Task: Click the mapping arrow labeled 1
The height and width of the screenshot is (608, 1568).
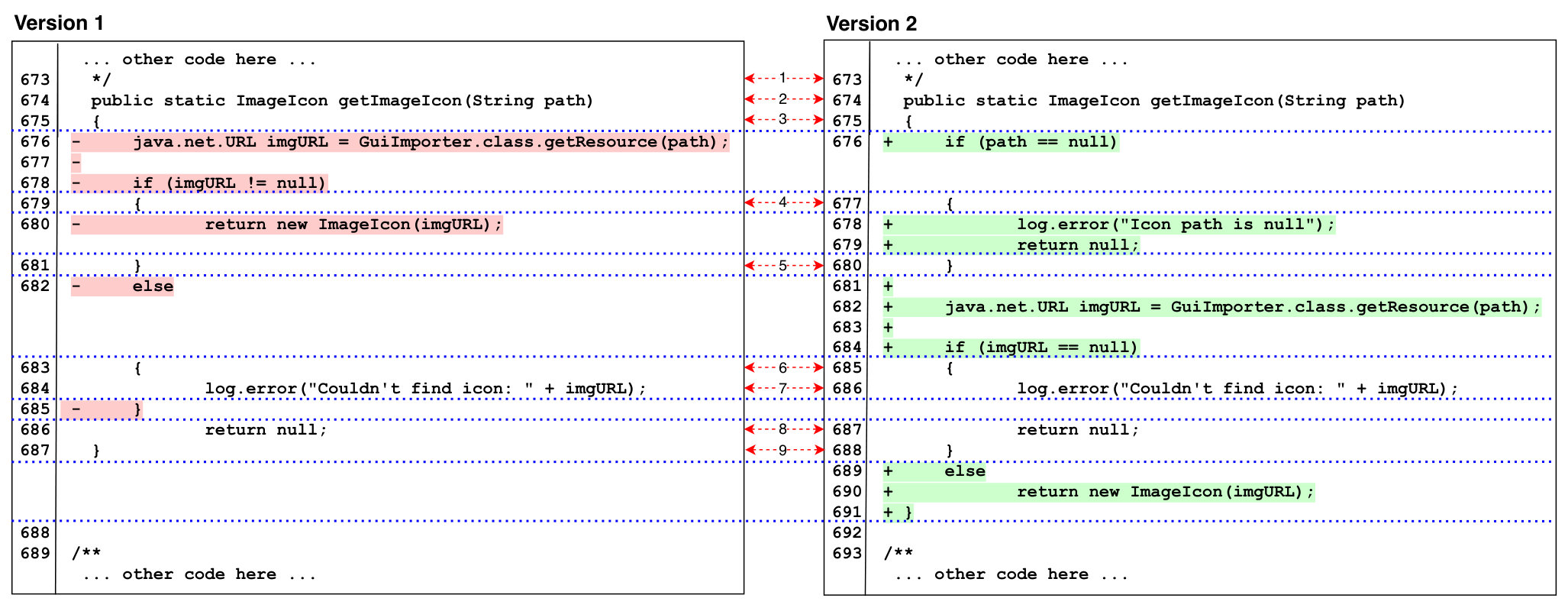Action: coord(784,78)
